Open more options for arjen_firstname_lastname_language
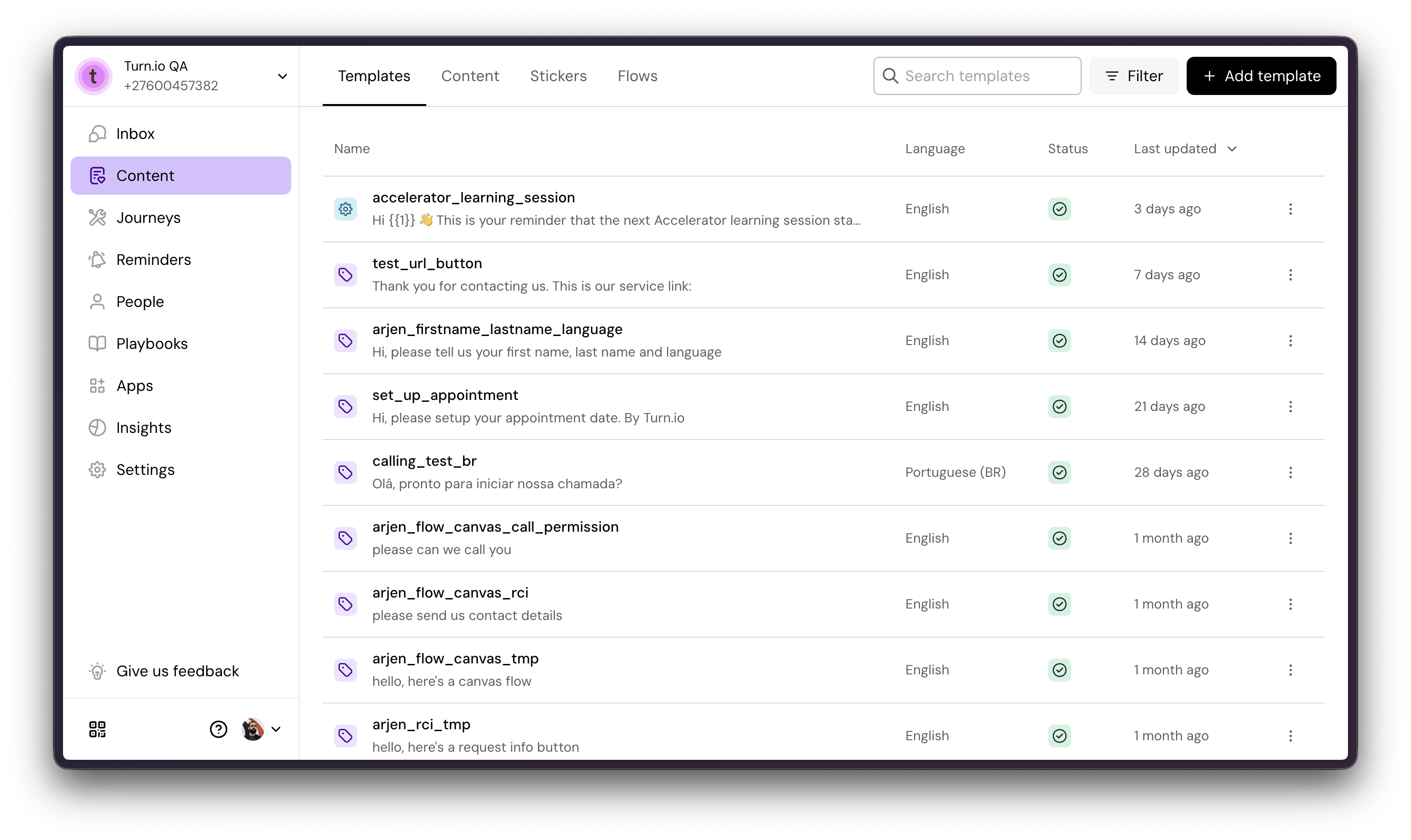The image size is (1411, 840). (x=1290, y=341)
